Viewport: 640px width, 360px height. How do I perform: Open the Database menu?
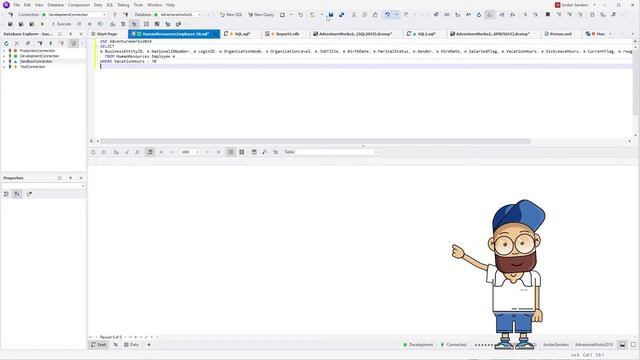tap(56, 5)
